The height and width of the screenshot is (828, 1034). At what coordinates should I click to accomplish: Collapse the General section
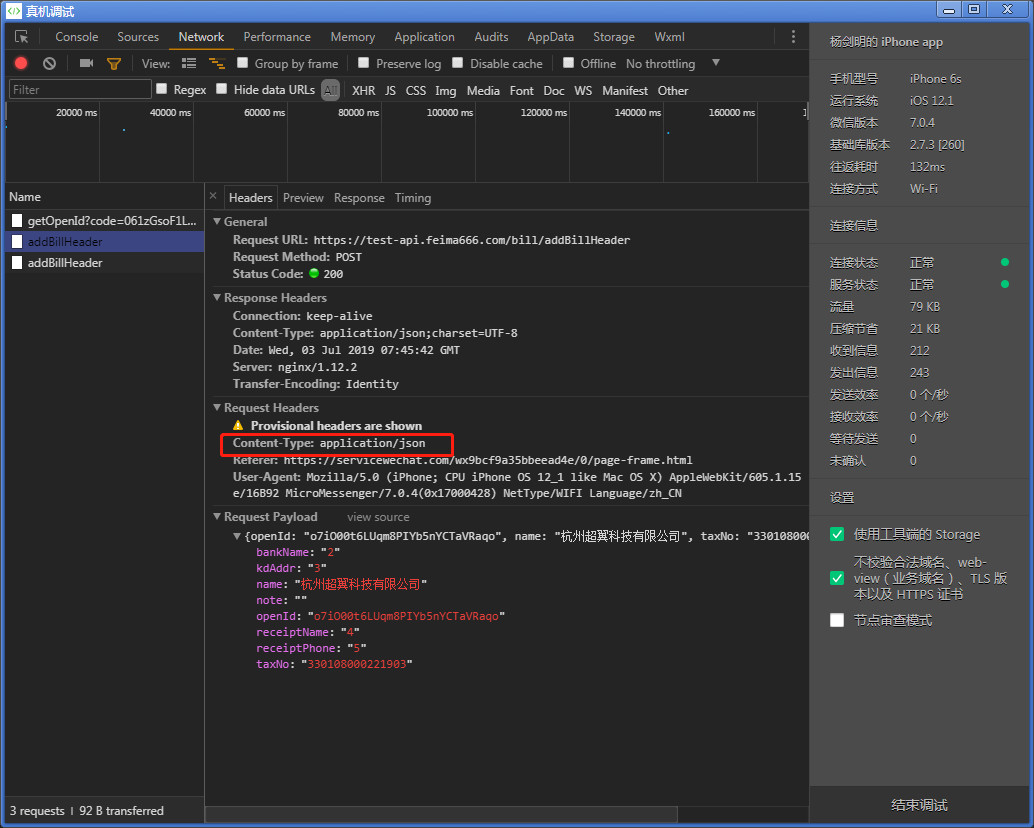pyautogui.click(x=217, y=222)
